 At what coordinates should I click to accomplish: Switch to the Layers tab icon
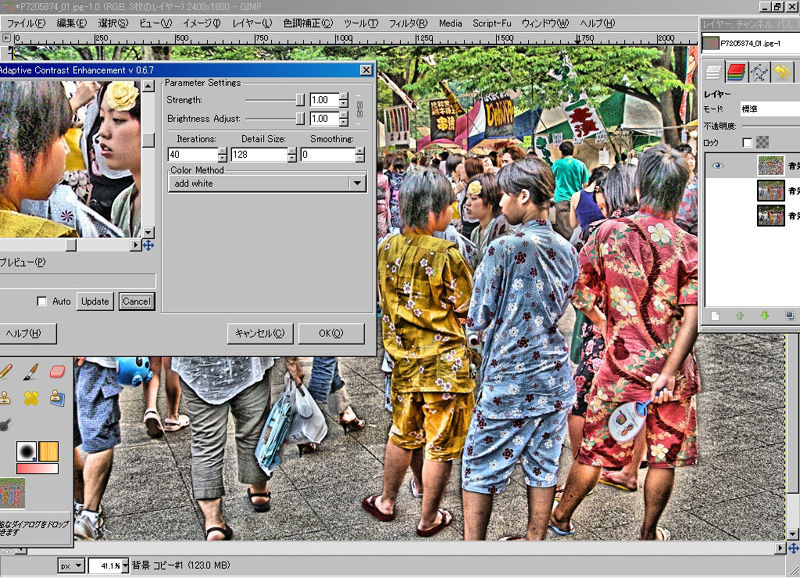[x=713, y=72]
